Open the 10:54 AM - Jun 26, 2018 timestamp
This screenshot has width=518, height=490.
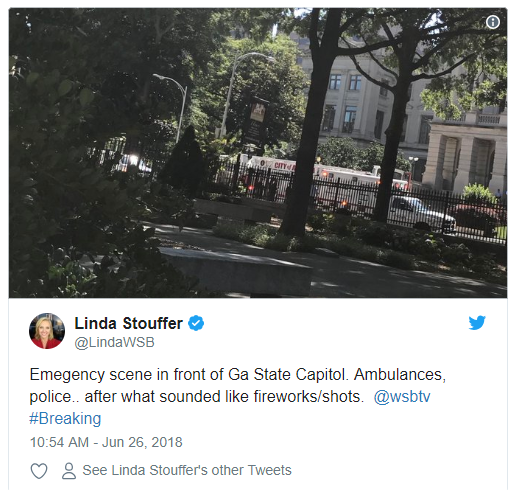[x=106, y=442]
